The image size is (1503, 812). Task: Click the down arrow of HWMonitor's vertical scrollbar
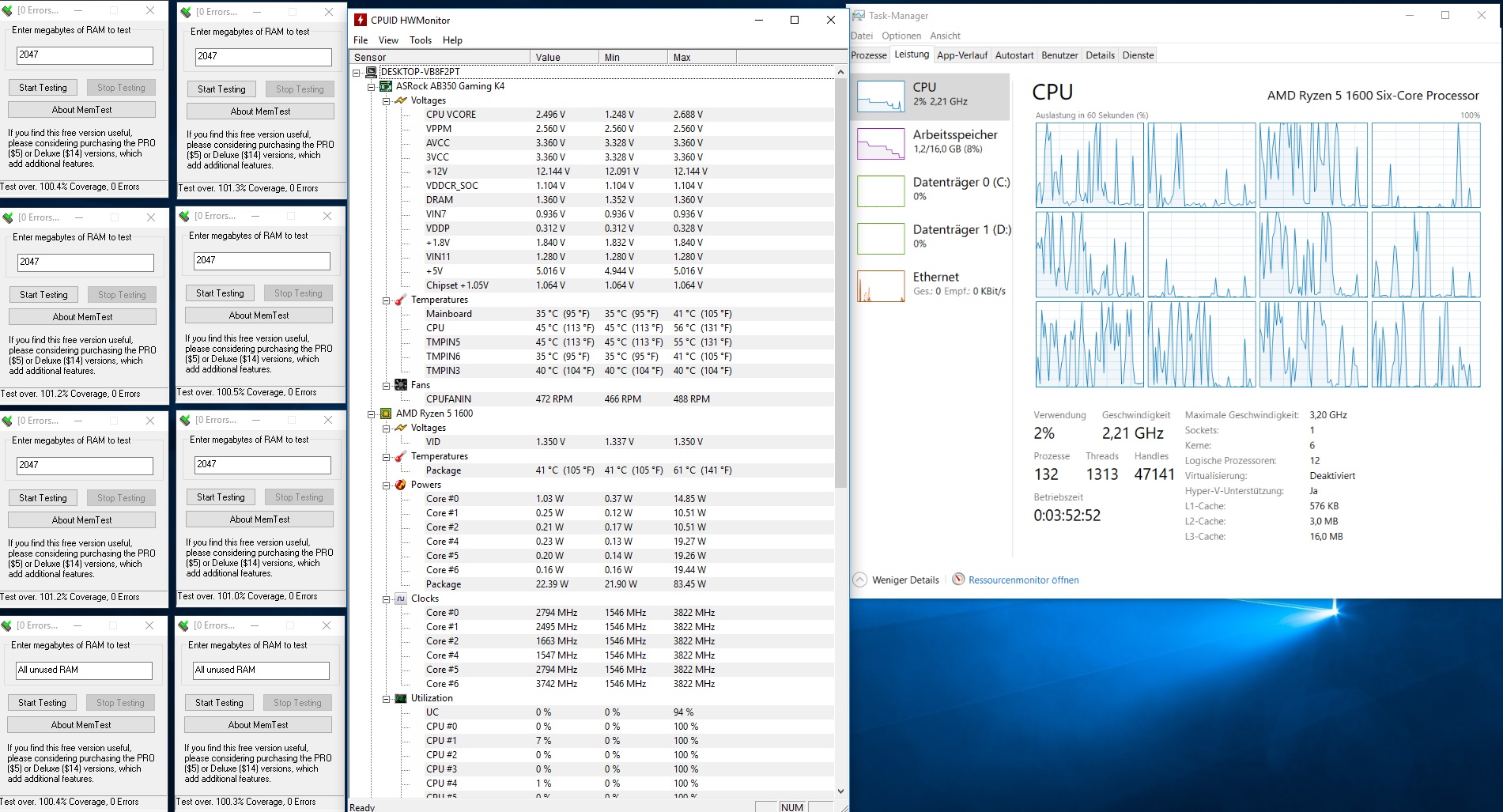tap(840, 791)
